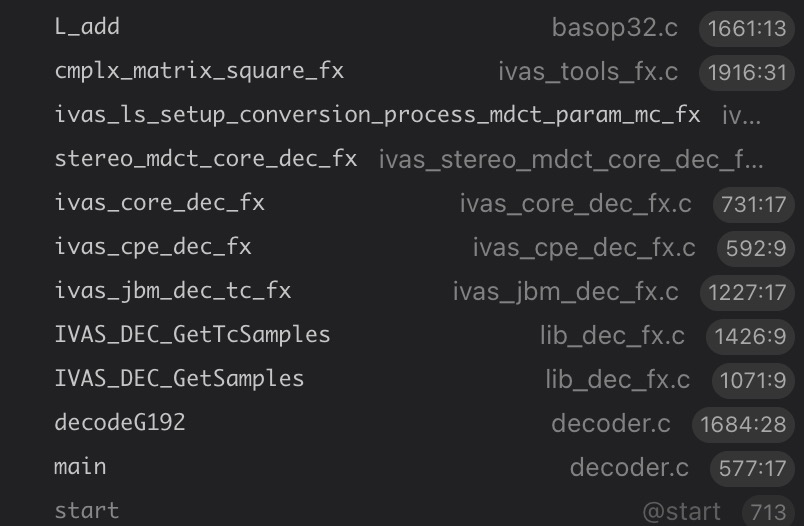This screenshot has width=804, height=526.
Task: Open basop32.c line badge 1661:13
Action: pyautogui.click(x=746, y=28)
